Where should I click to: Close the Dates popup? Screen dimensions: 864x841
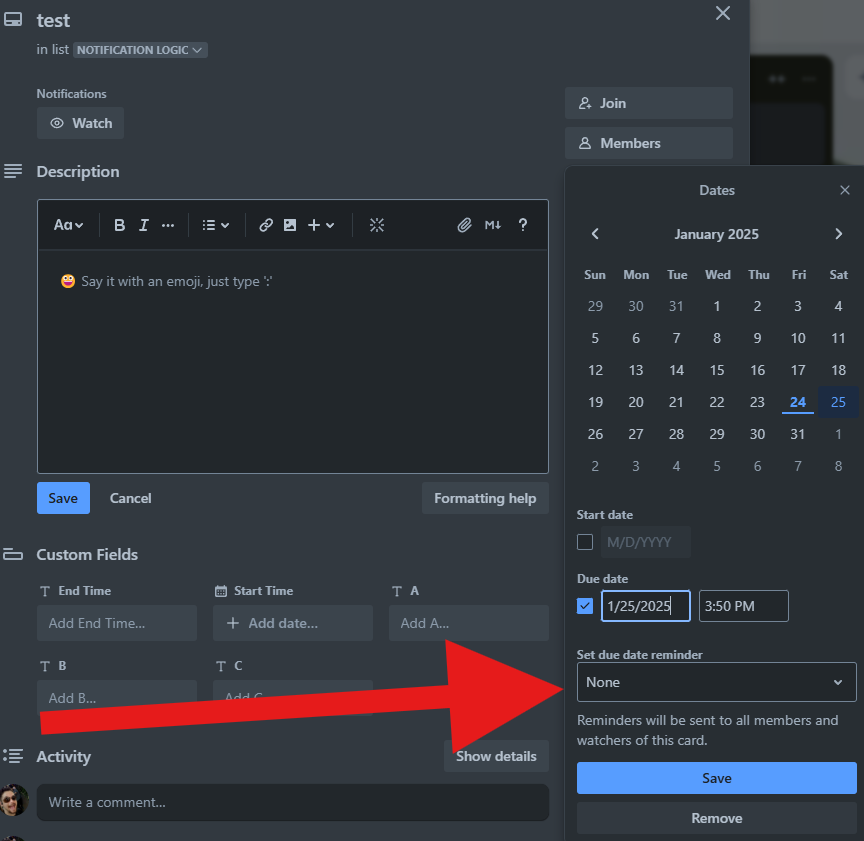pos(845,190)
